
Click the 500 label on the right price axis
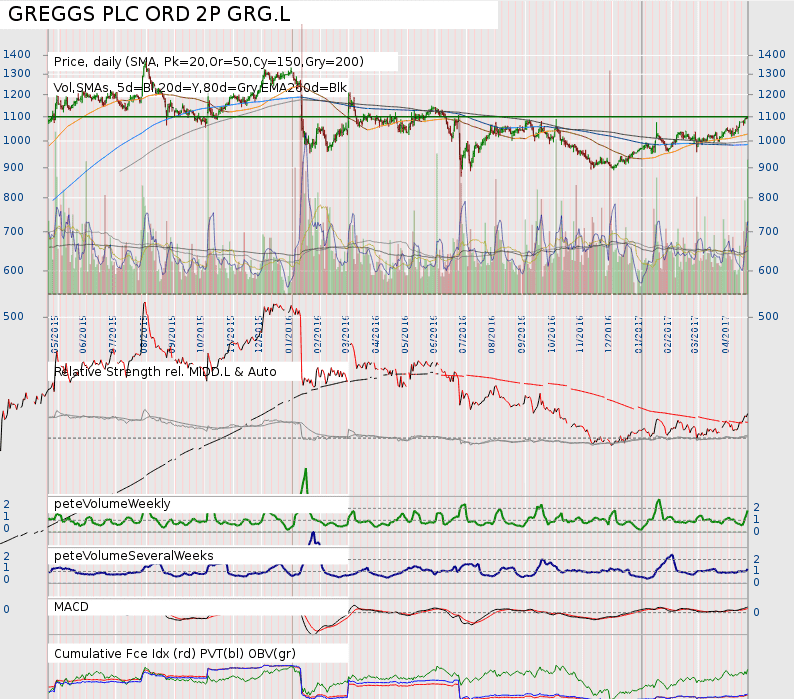coord(768,317)
